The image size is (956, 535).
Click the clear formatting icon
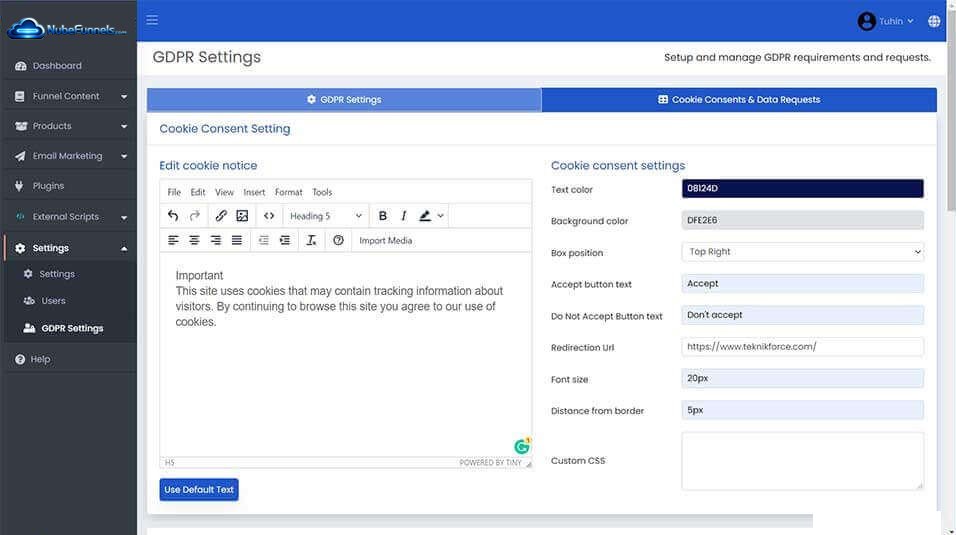coord(311,241)
